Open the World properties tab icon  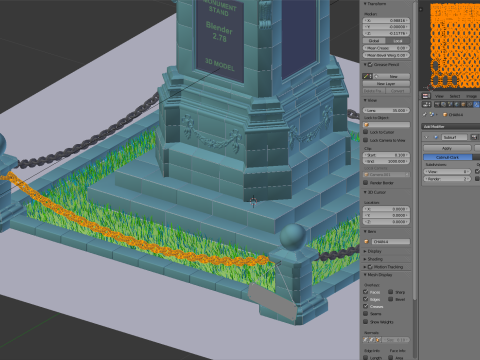tap(456, 104)
